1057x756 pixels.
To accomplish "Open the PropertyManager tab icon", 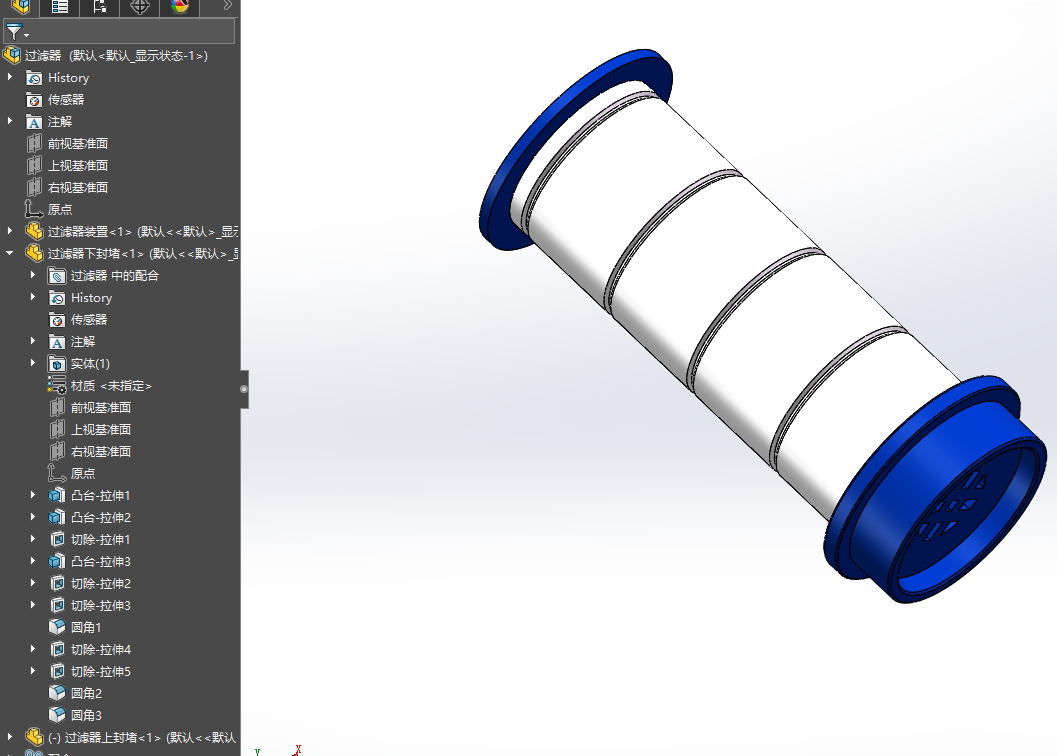I will pyautogui.click(x=60, y=7).
